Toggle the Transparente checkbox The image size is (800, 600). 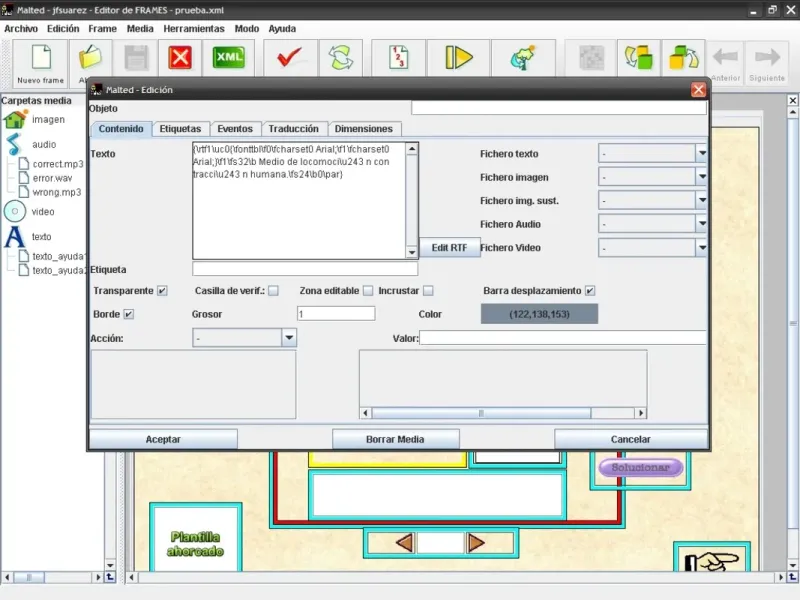[162, 291]
